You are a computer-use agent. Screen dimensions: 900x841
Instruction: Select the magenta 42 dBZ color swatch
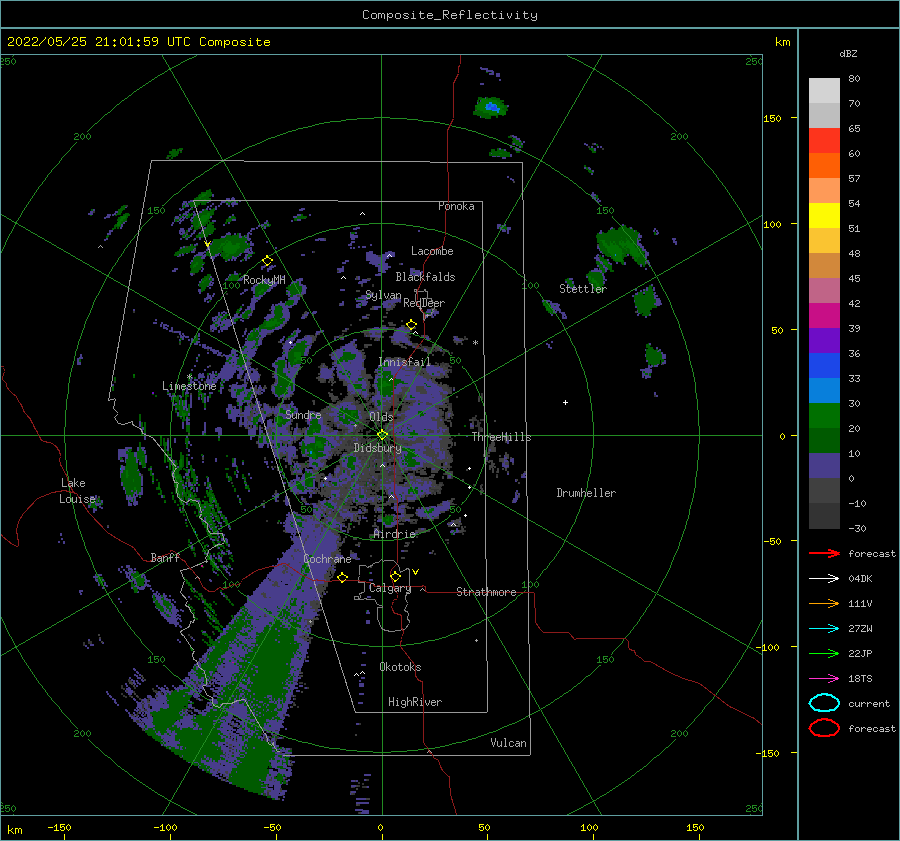(x=824, y=315)
